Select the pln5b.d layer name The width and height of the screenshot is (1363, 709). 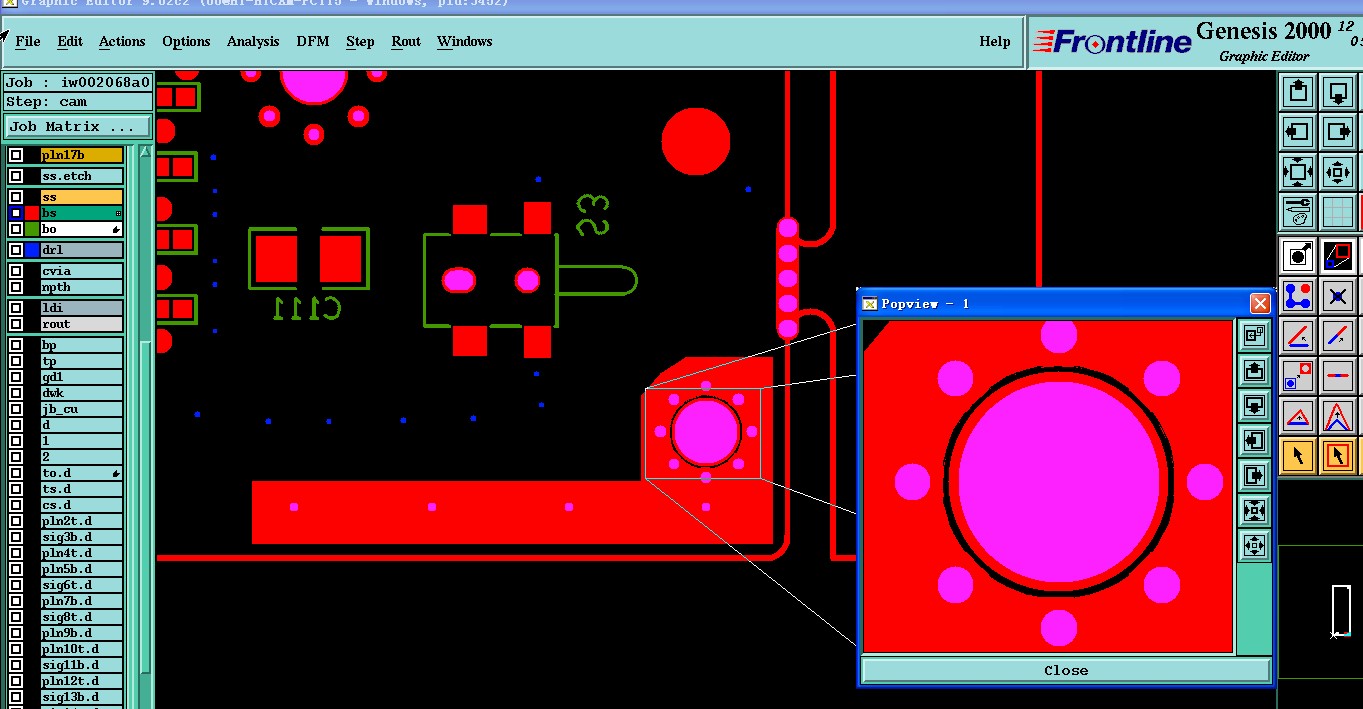82,569
